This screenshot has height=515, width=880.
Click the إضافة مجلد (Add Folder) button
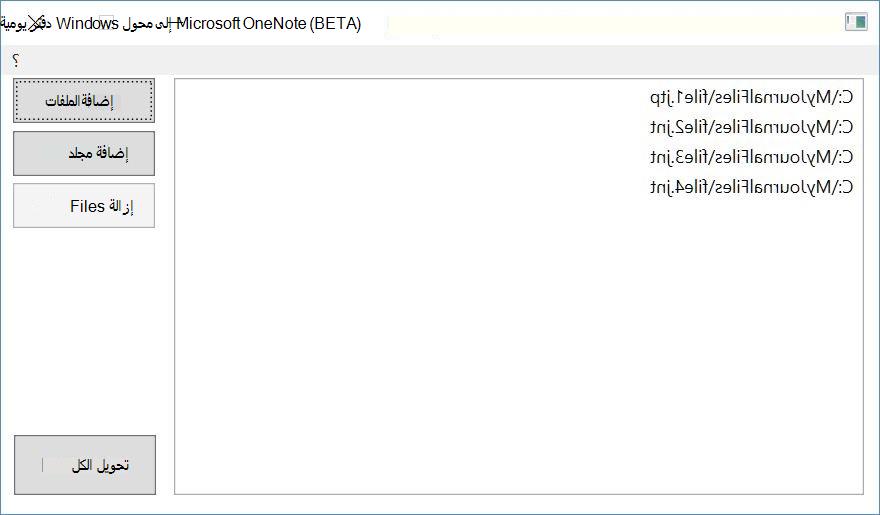(84, 154)
